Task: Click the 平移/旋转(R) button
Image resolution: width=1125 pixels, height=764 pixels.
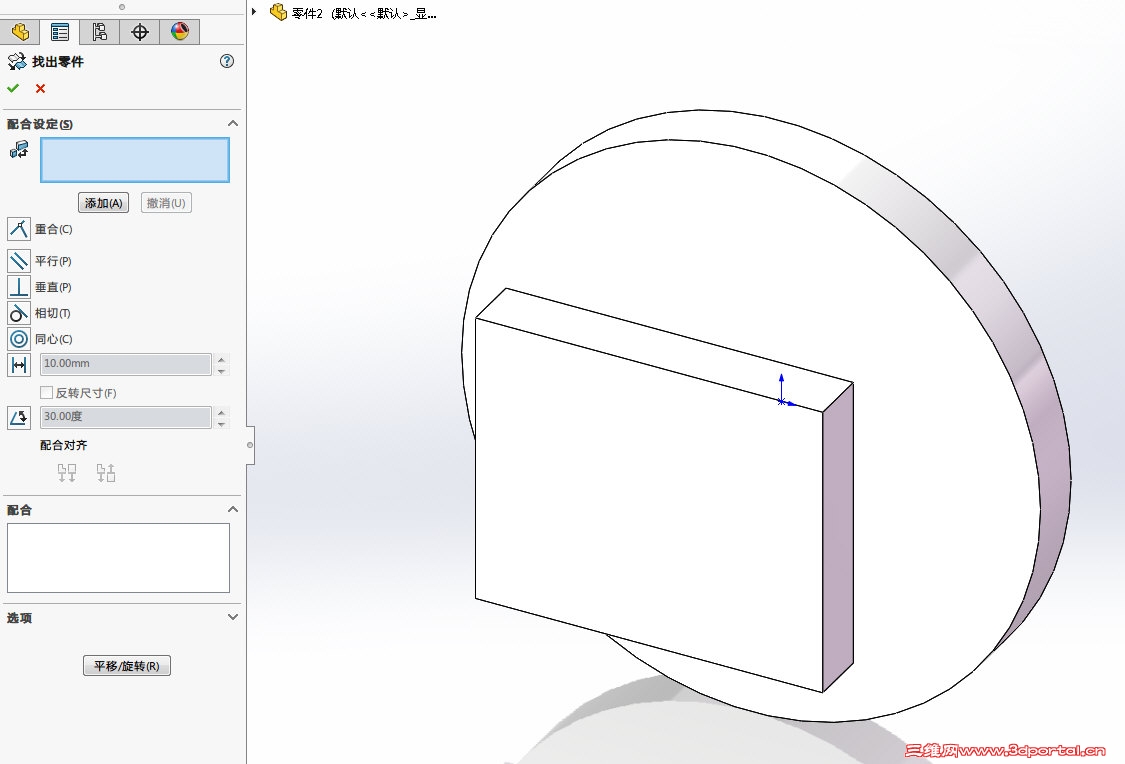Action: [127, 666]
